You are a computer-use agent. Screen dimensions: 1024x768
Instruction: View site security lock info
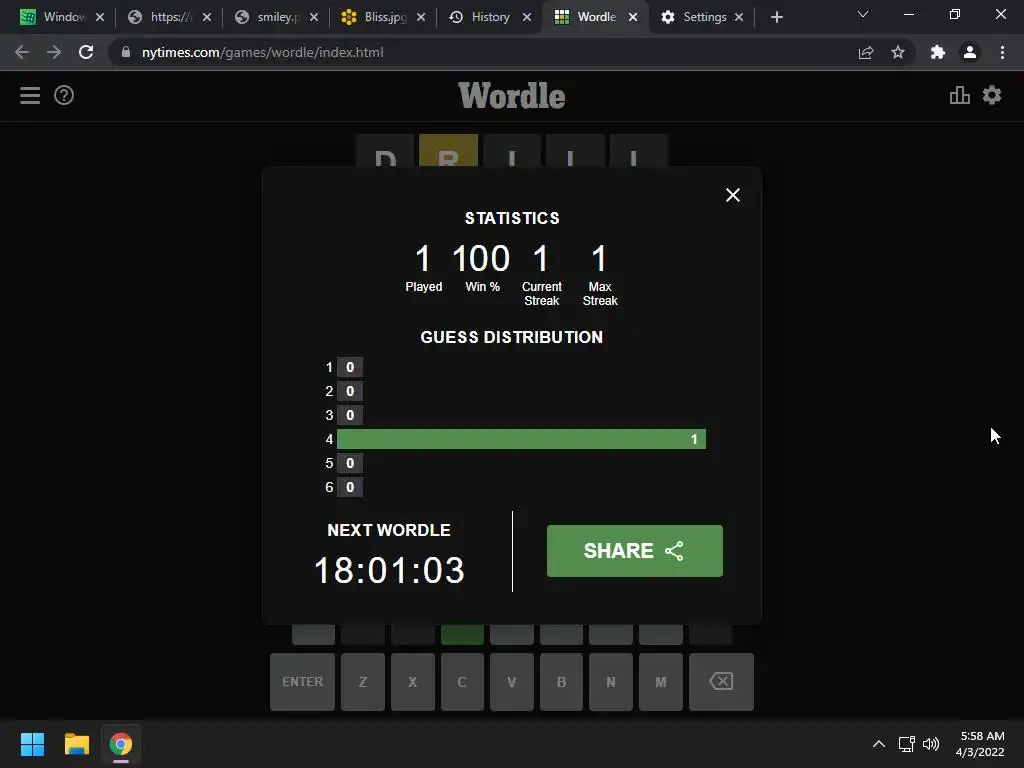click(x=126, y=52)
